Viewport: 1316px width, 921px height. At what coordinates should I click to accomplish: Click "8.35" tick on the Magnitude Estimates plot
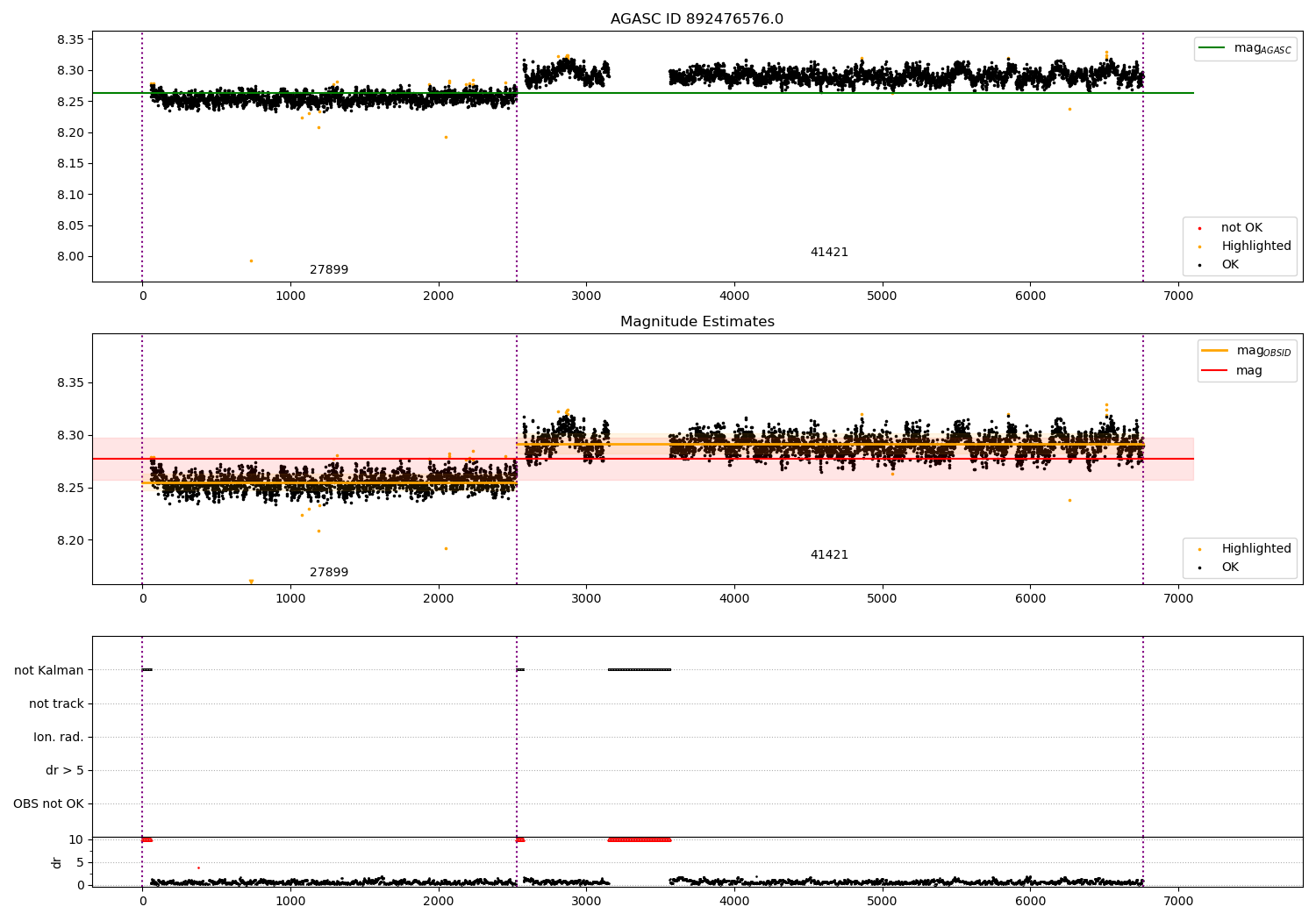(x=70, y=383)
